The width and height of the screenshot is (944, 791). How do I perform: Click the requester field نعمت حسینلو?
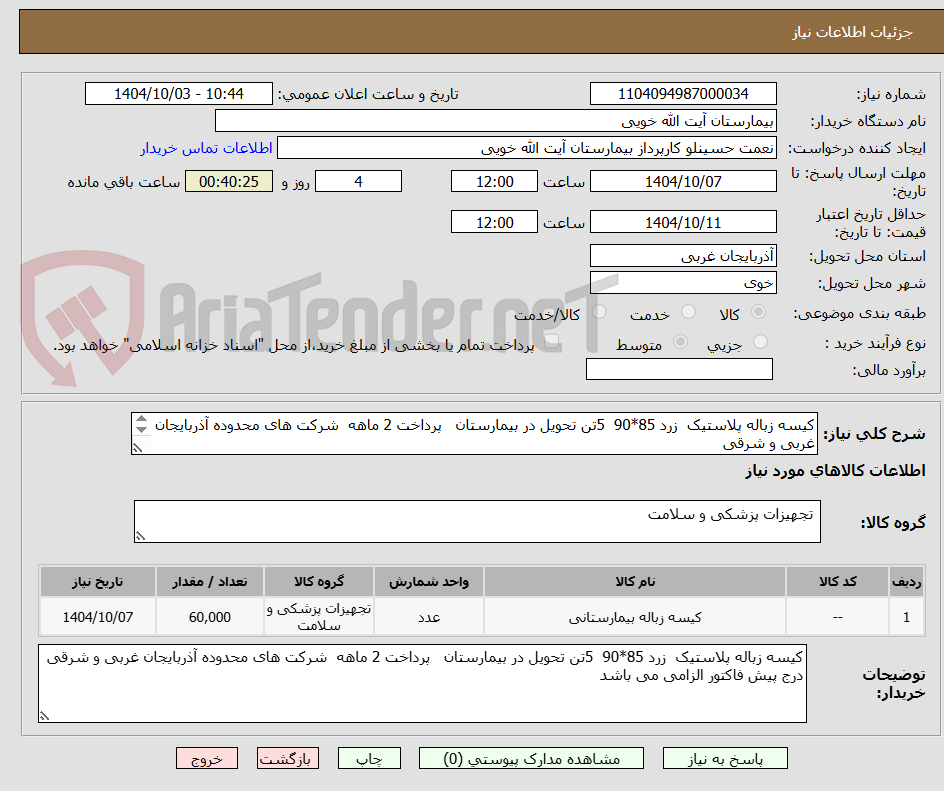coord(527,148)
